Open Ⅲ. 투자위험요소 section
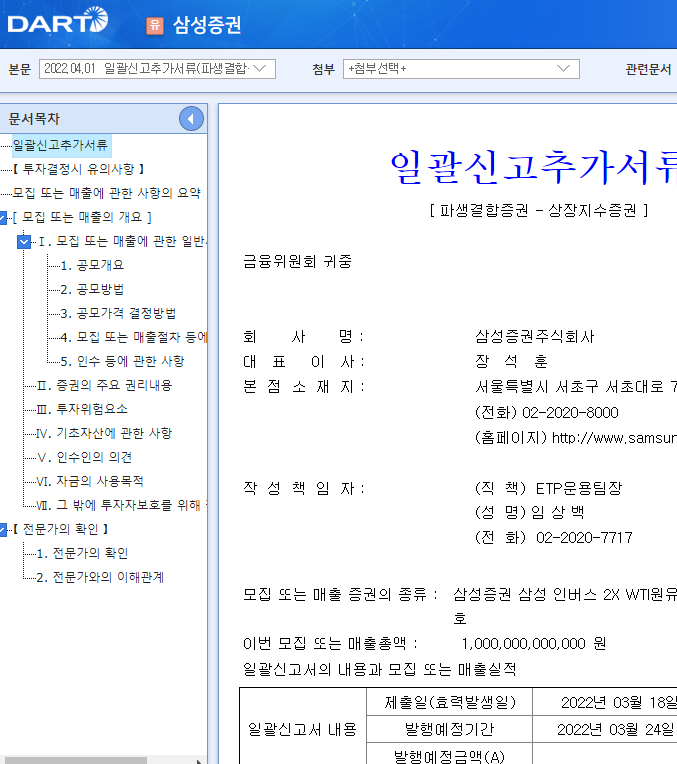 82,409
